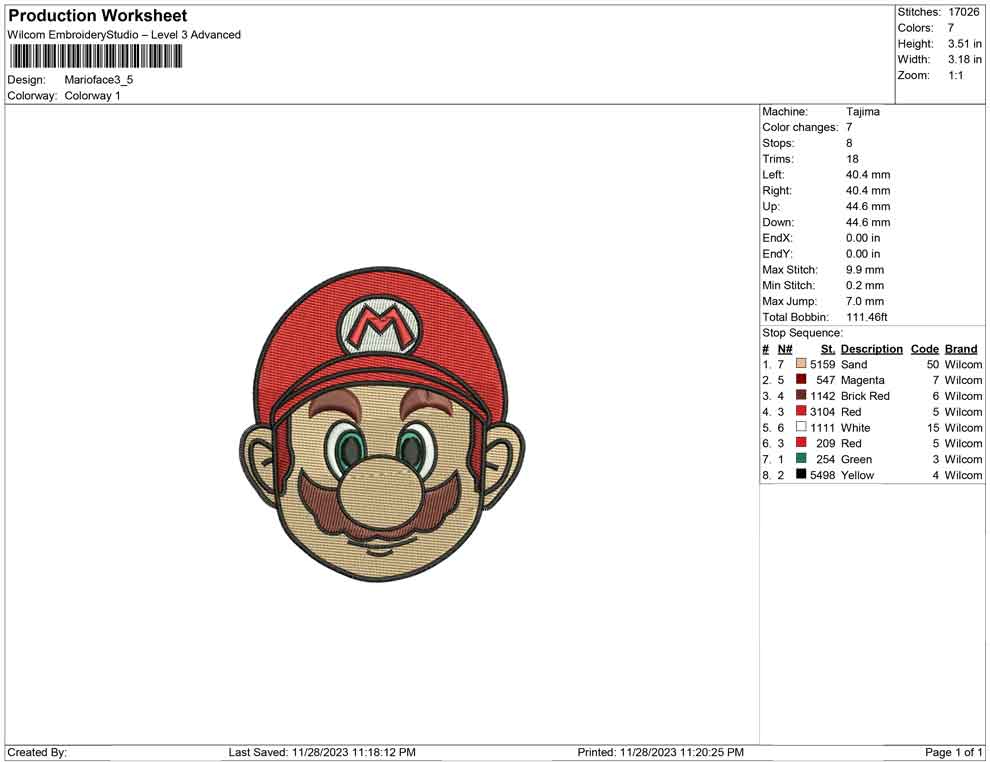Image resolution: width=990 pixels, height=762 pixels.
Task: Select the stitch count "547"
Action: 826,380
